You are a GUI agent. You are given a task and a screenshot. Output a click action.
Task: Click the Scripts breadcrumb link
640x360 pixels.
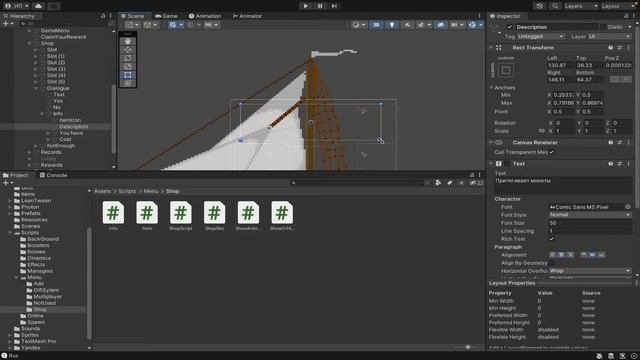click(127, 191)
